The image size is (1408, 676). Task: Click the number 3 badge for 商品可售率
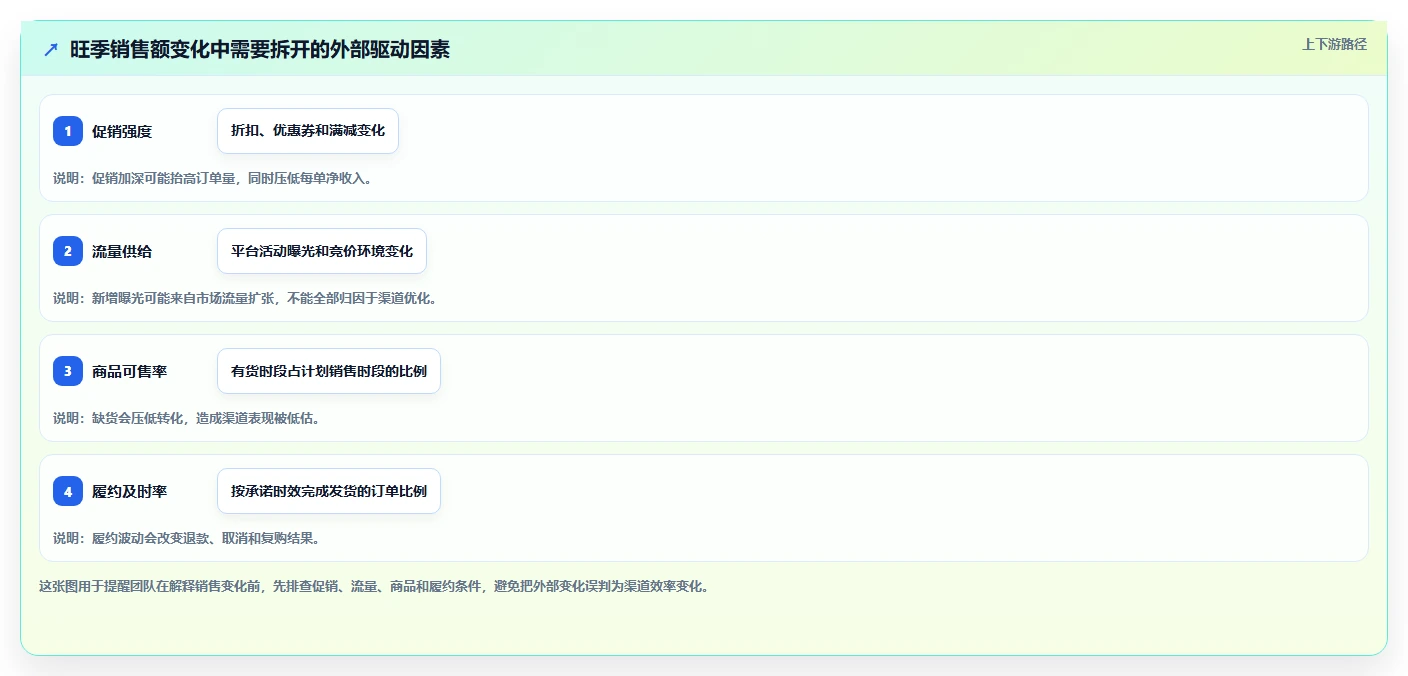(68, 371)
